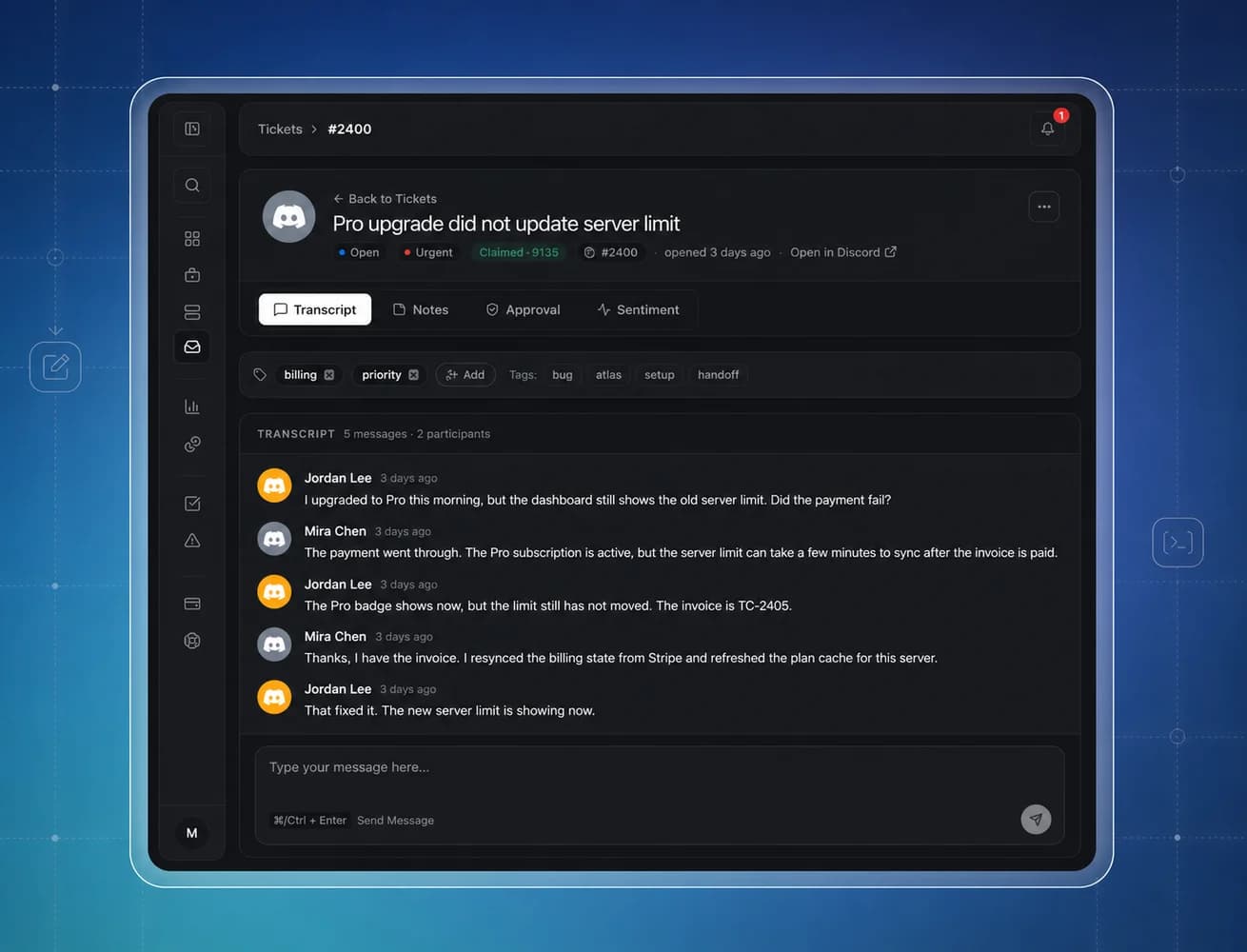Click the link chain icon in sidebar

pos(192,444)
